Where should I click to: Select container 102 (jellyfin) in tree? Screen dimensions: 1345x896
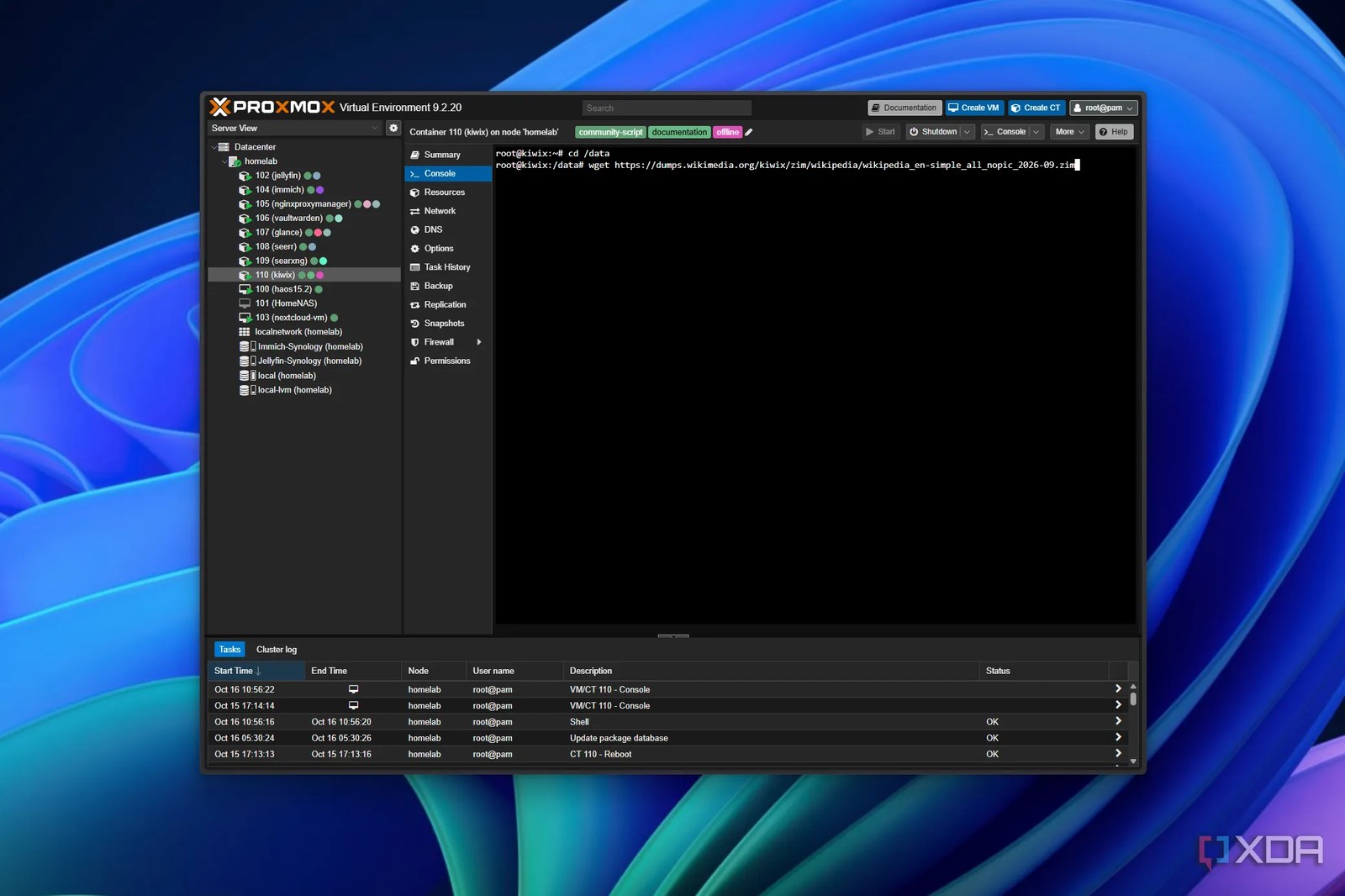point(277,176)
